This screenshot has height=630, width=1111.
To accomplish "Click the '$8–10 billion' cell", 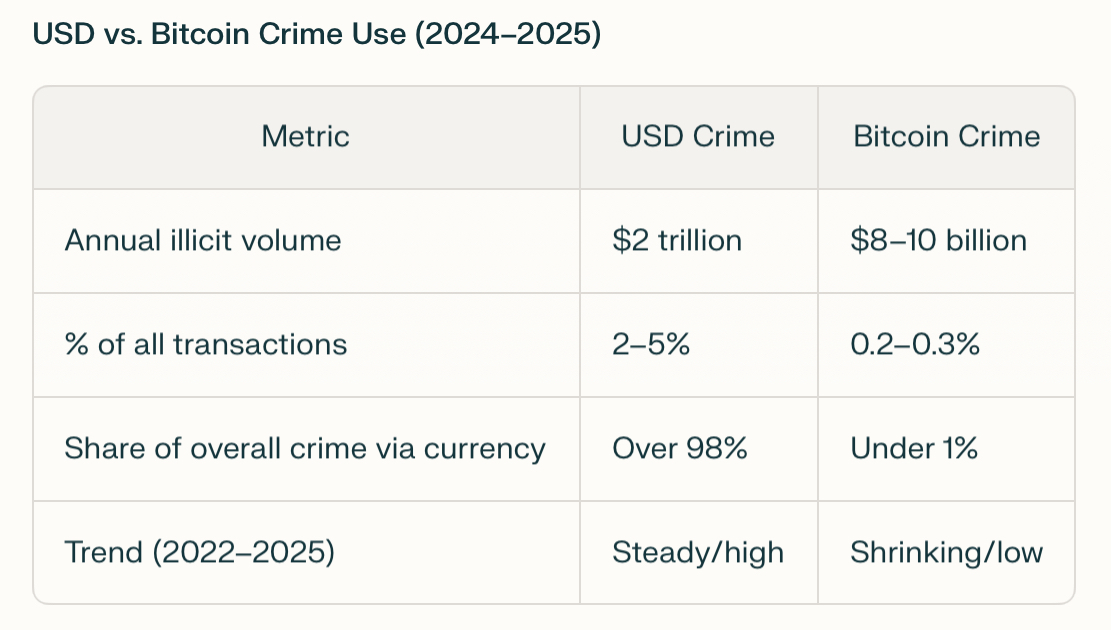I will point(938,240).
